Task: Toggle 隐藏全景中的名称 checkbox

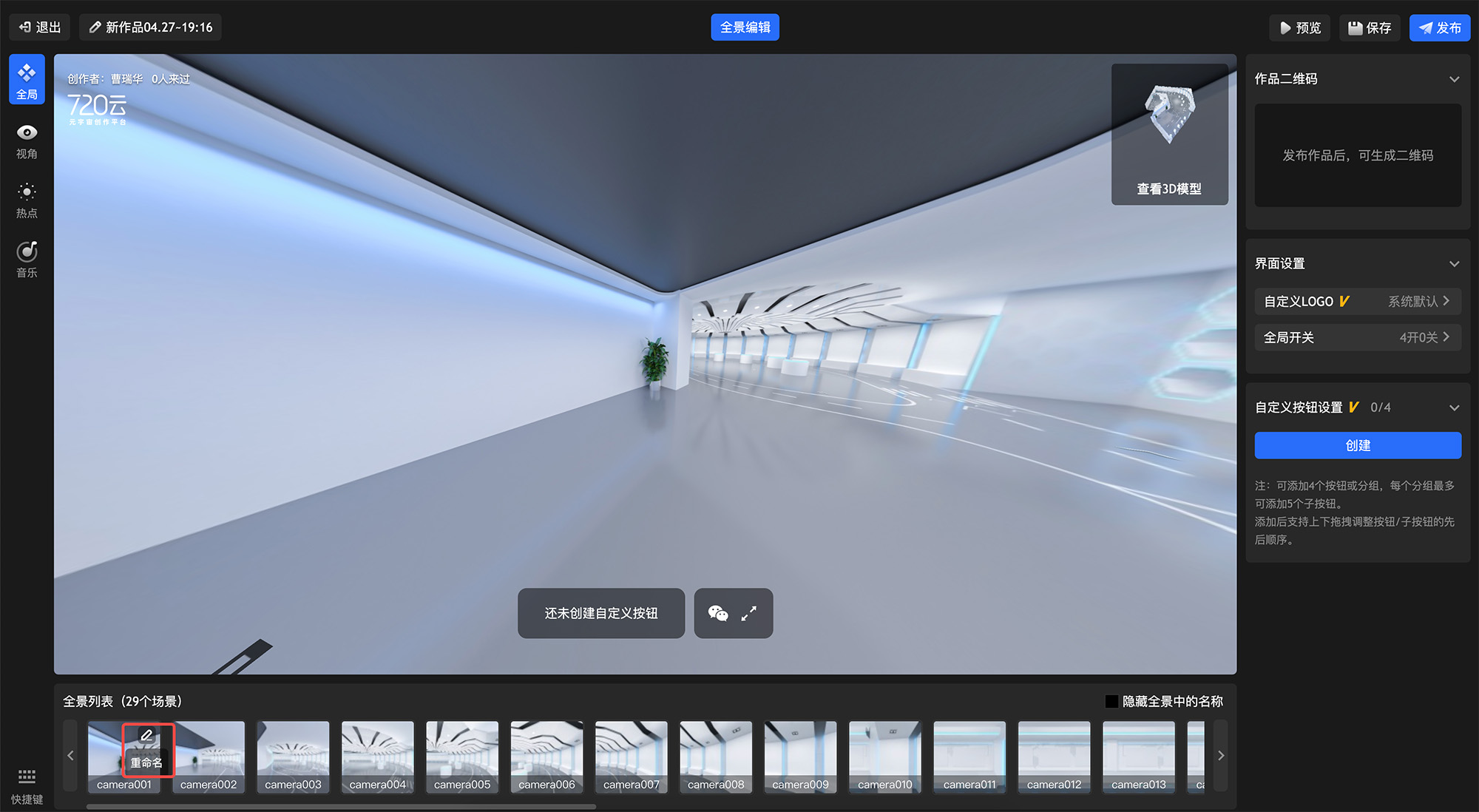Action: [x=1111, y=701]
